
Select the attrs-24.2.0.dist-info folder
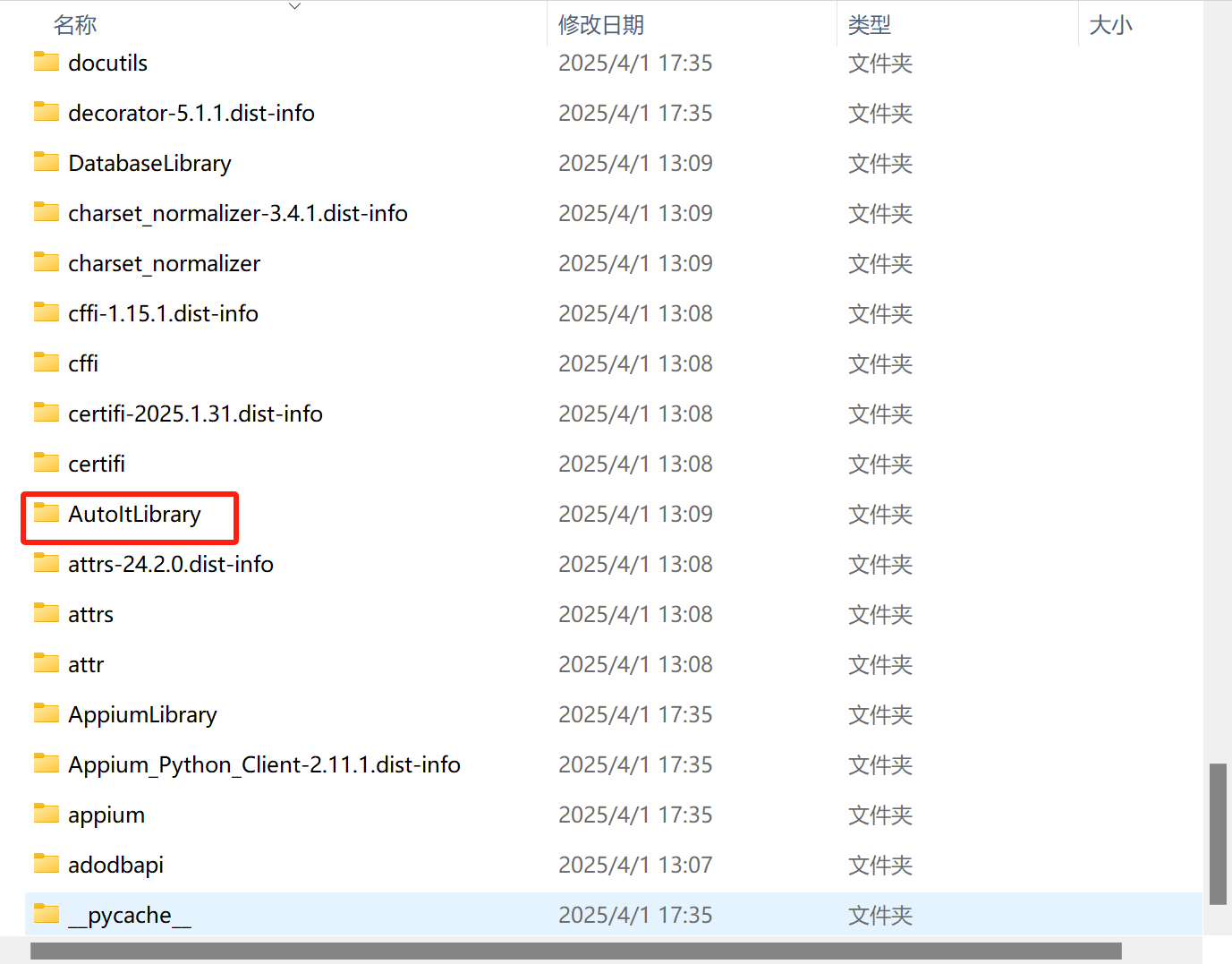point(170,564)
